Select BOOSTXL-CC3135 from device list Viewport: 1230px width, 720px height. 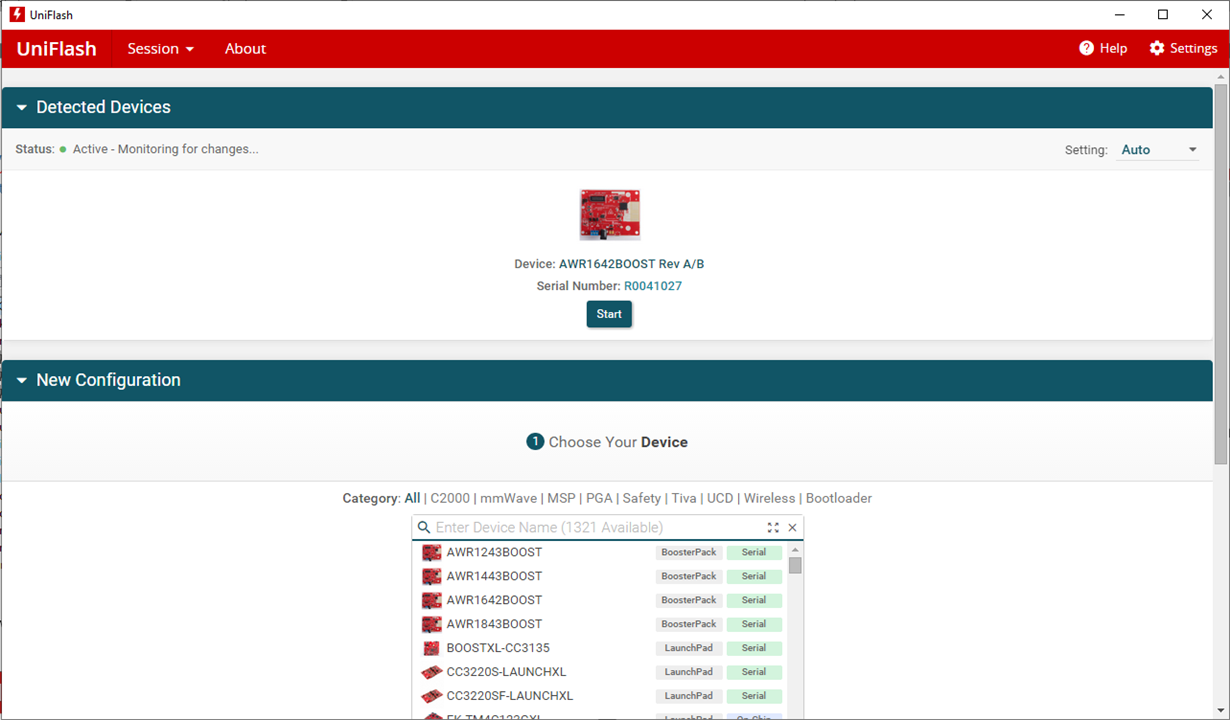click(600, 648)
